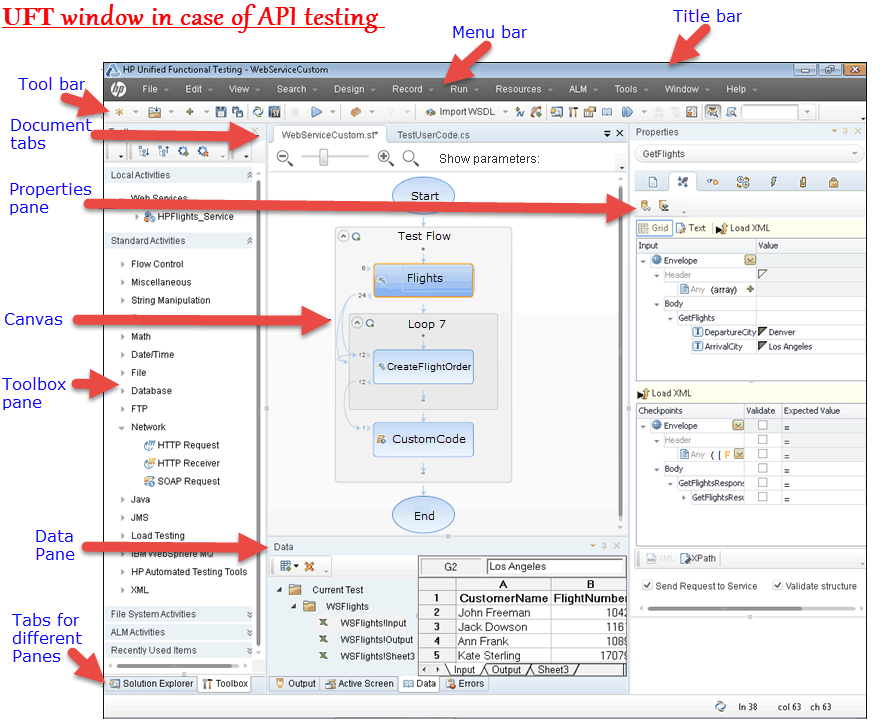This screenshot has height=720, width=880.
Task: Click the Save All toolbar icon
Action: [237, 112]
